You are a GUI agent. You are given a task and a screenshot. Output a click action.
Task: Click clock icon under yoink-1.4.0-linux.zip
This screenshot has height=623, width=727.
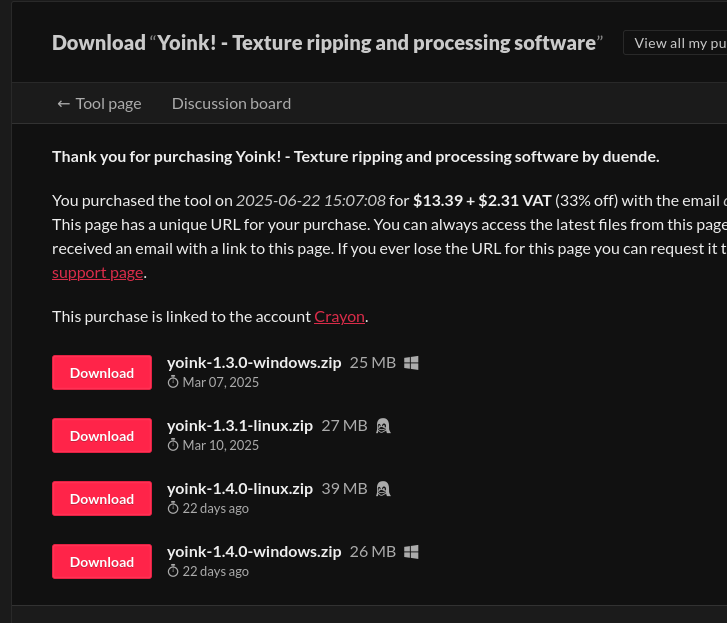click(x=173, y=508)
